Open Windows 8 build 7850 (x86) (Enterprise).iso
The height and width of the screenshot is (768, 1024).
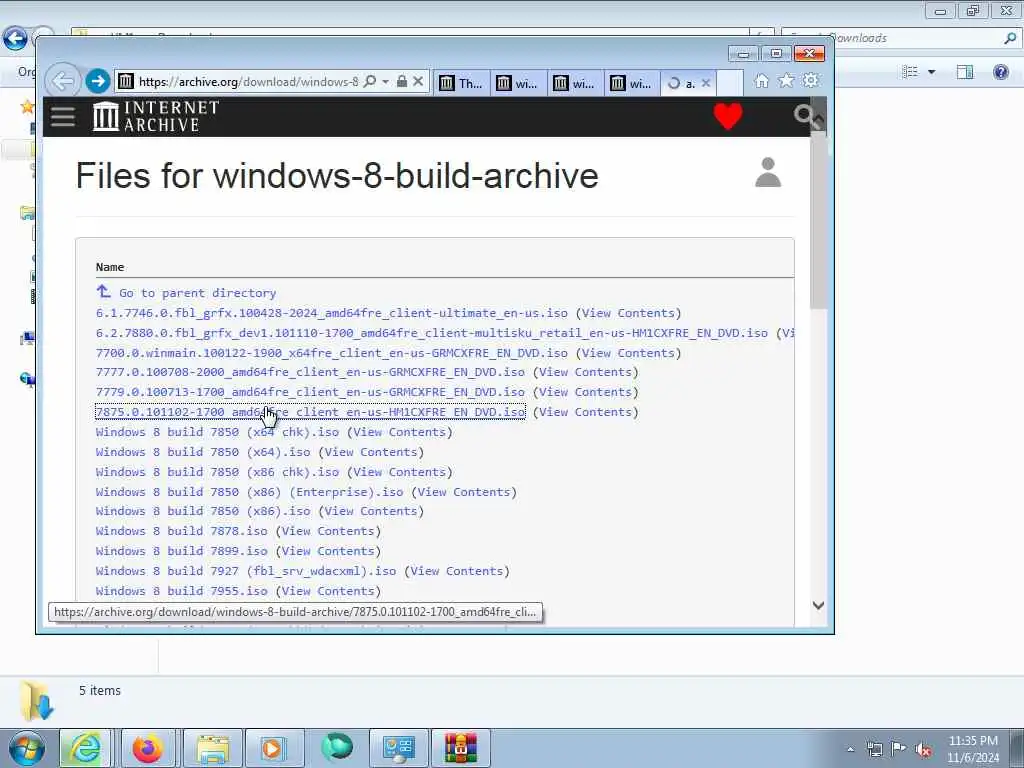click(x=249, y=492)
